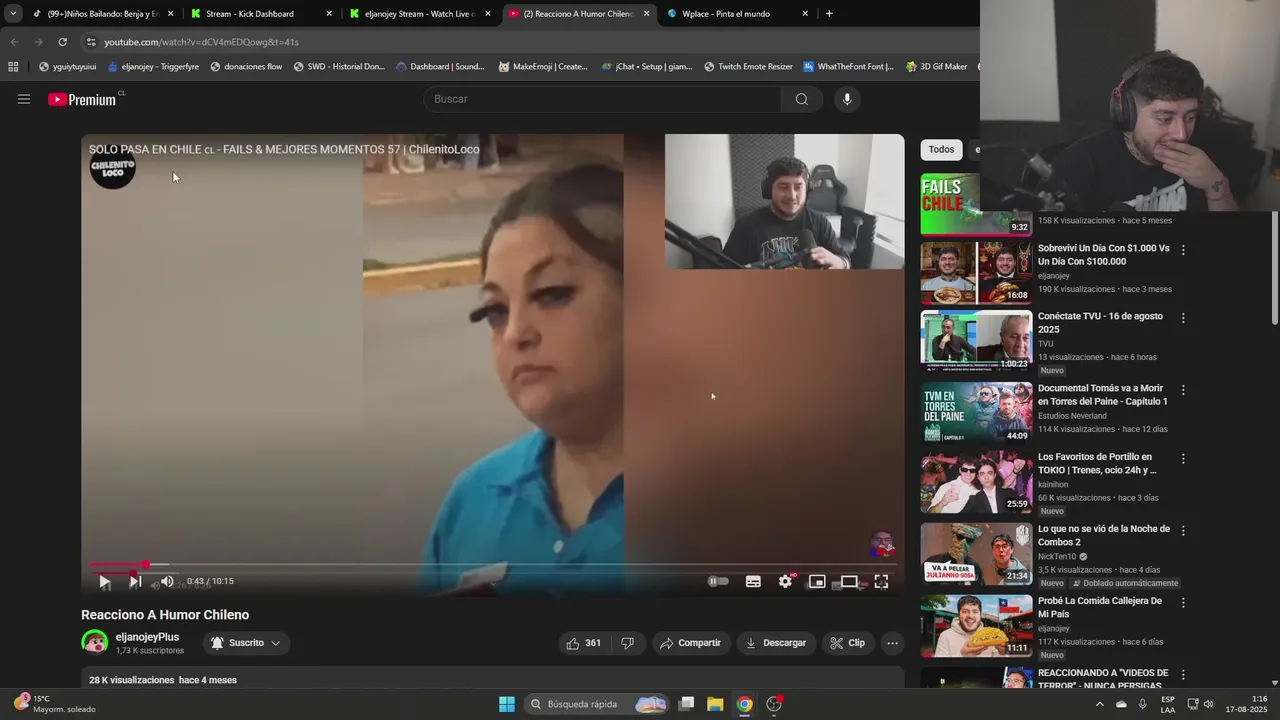
Task: Open options for Probé La Comida Callejera
Action: tap(1183, 603)
